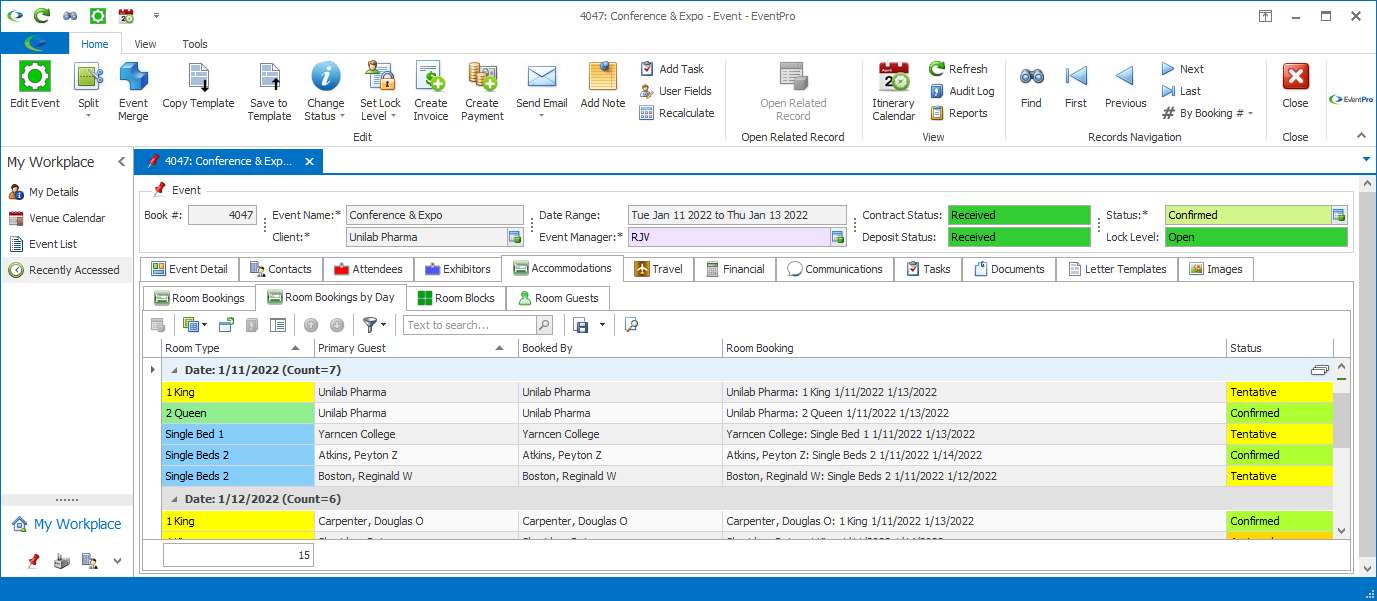The height and width of the screenshot is (601, 1377).
Task: Select Recently Accessed in sidebar
Action: pyautogui.click(x=66, y=270)
